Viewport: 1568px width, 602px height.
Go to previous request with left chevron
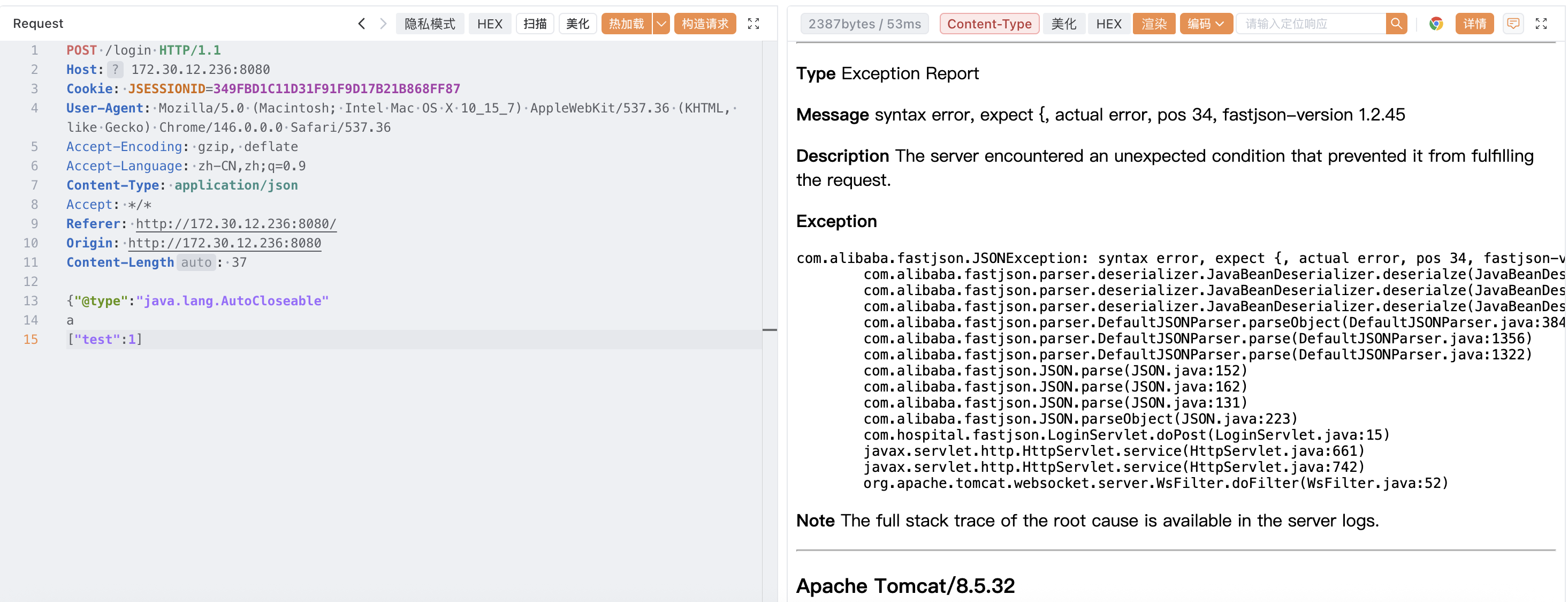[x=362, y=24]
